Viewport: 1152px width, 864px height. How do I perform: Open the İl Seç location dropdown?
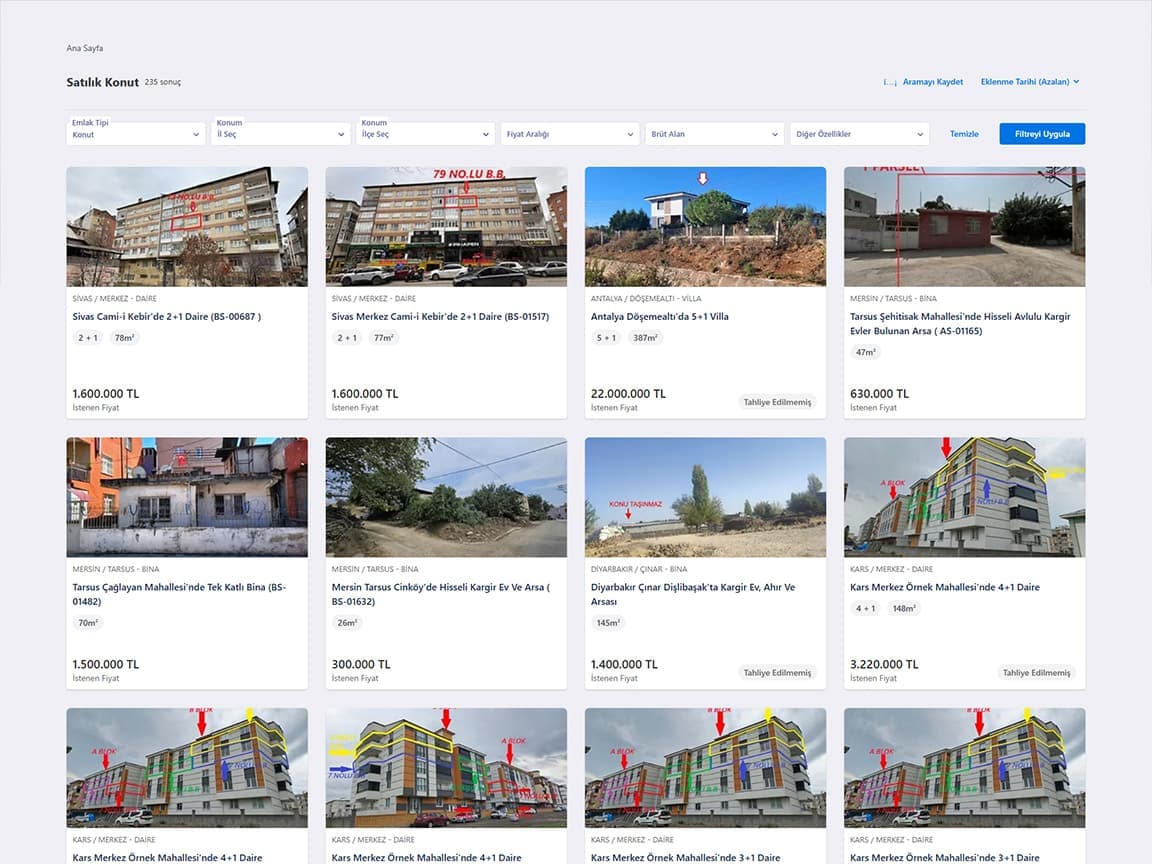click(x=281, y=134)
